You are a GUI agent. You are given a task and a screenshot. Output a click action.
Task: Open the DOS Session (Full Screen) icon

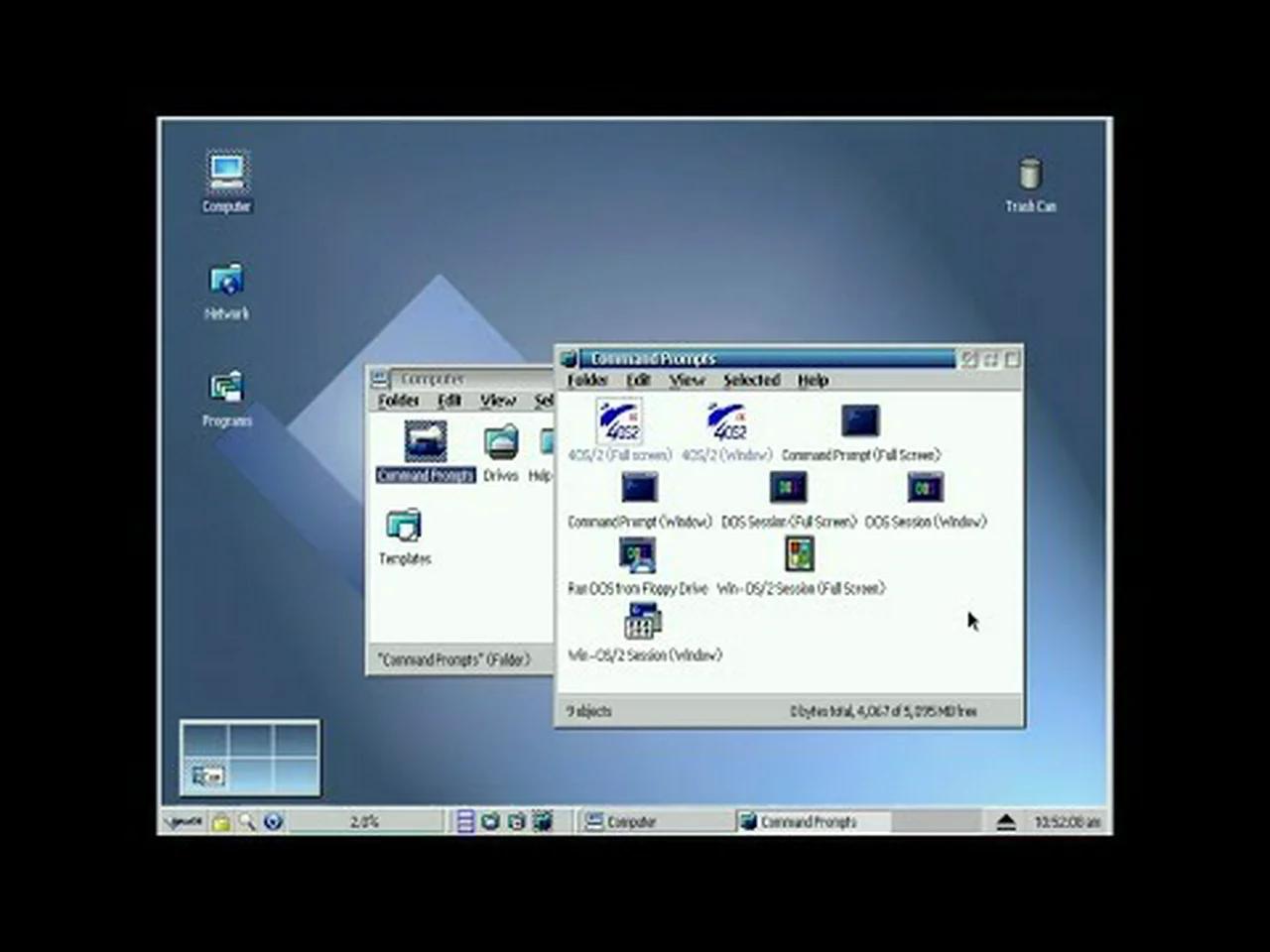787,486
